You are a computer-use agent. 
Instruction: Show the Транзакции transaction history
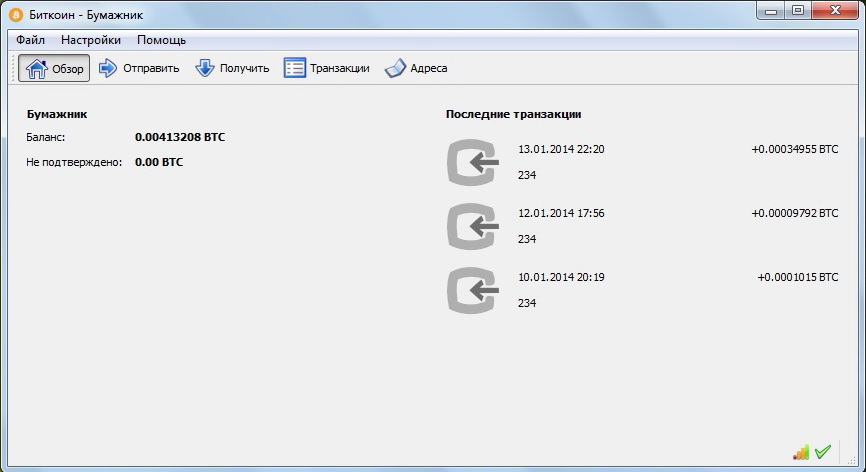point(326,68)
